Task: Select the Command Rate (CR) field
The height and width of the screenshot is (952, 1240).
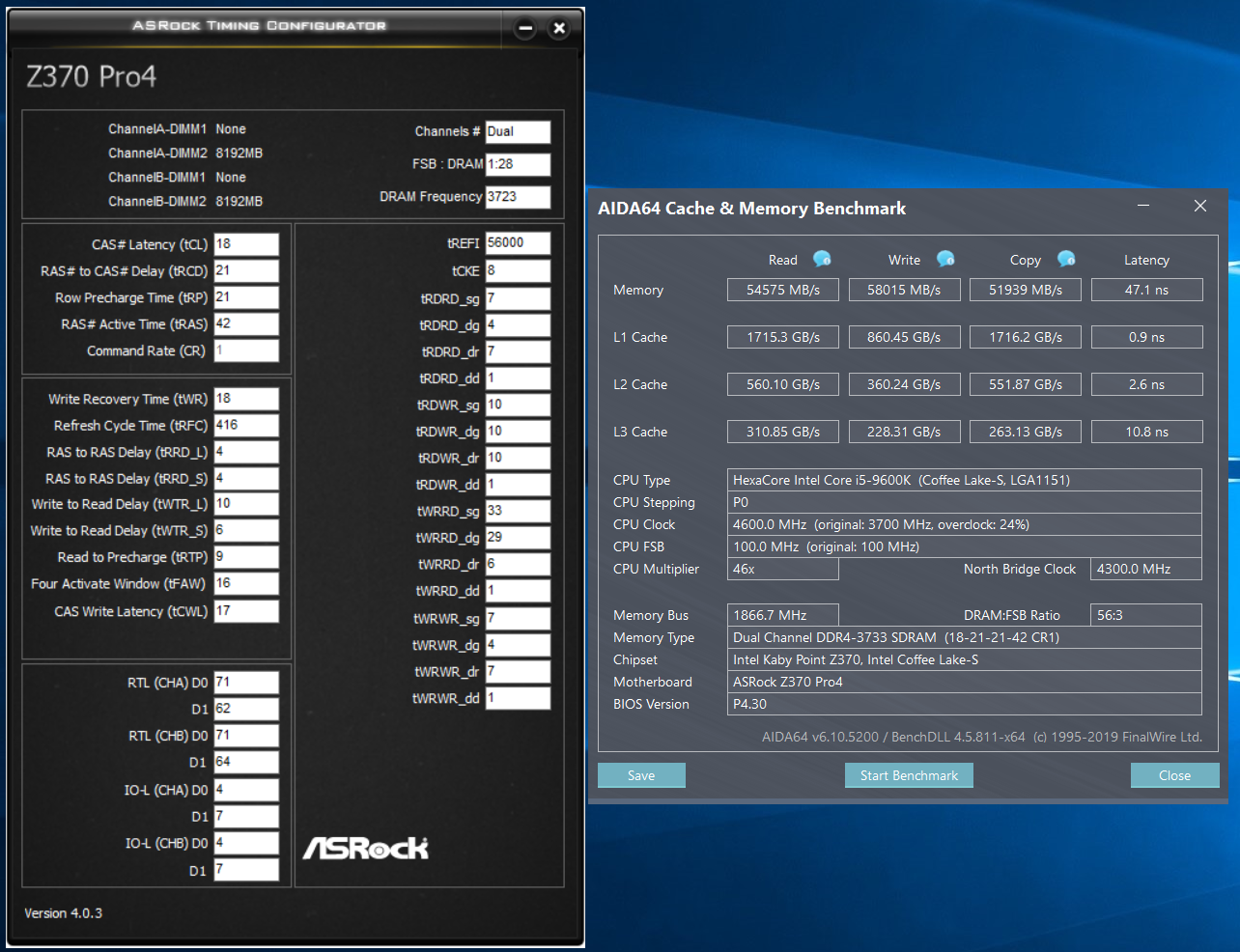Action: [246, 350]
